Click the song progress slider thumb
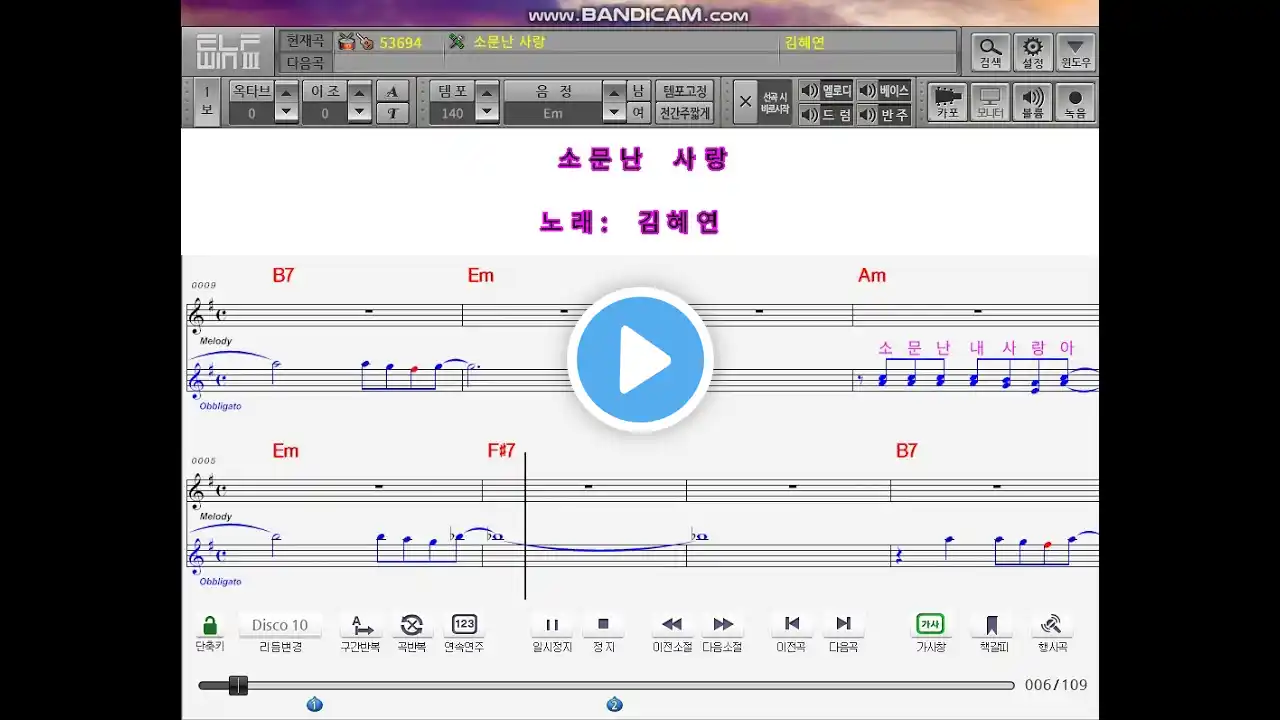The width and height of the screenshot is (1280, 720). pyautogui.click(x=238, y=685)
